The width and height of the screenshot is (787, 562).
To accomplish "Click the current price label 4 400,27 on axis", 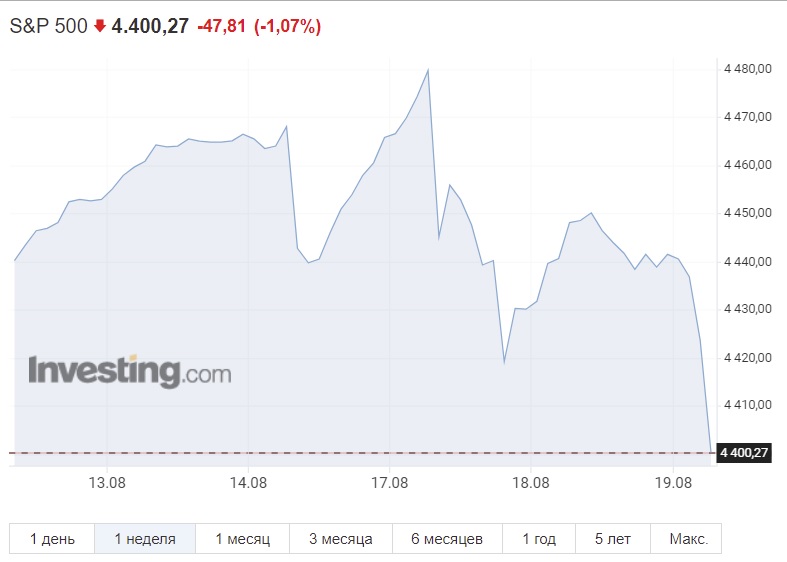I will pyautogui.click(x=744, y=453).
